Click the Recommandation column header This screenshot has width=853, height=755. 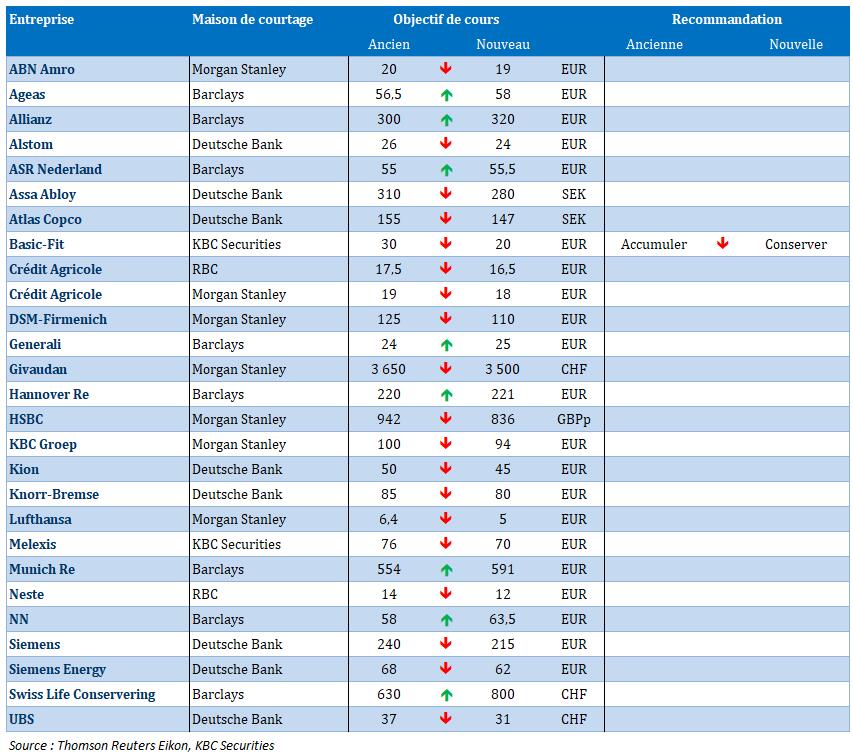(x=727, y=20)
